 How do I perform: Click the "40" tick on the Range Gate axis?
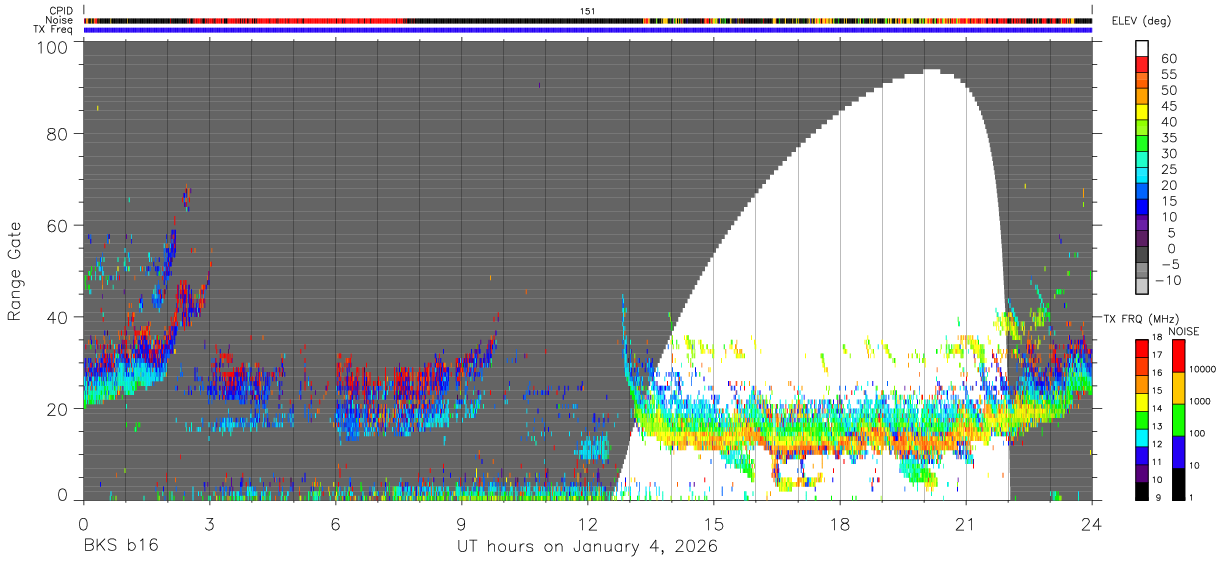[x=57, y=317]
